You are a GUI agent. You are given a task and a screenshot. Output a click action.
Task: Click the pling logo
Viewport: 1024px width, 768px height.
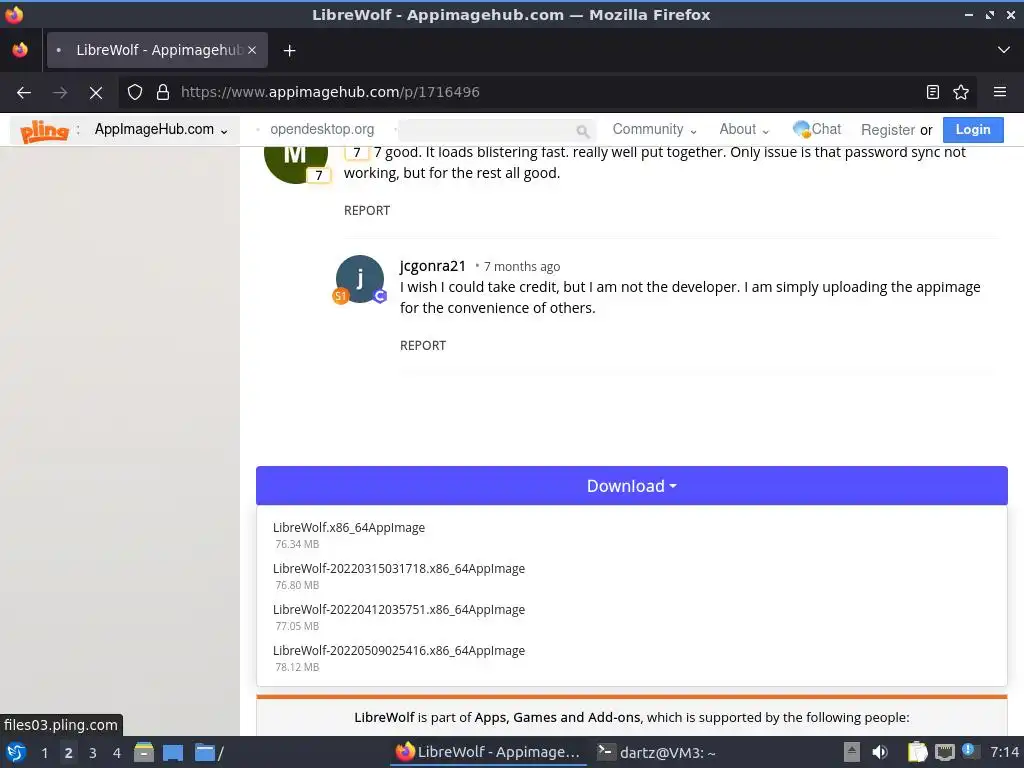click(44, 131)
